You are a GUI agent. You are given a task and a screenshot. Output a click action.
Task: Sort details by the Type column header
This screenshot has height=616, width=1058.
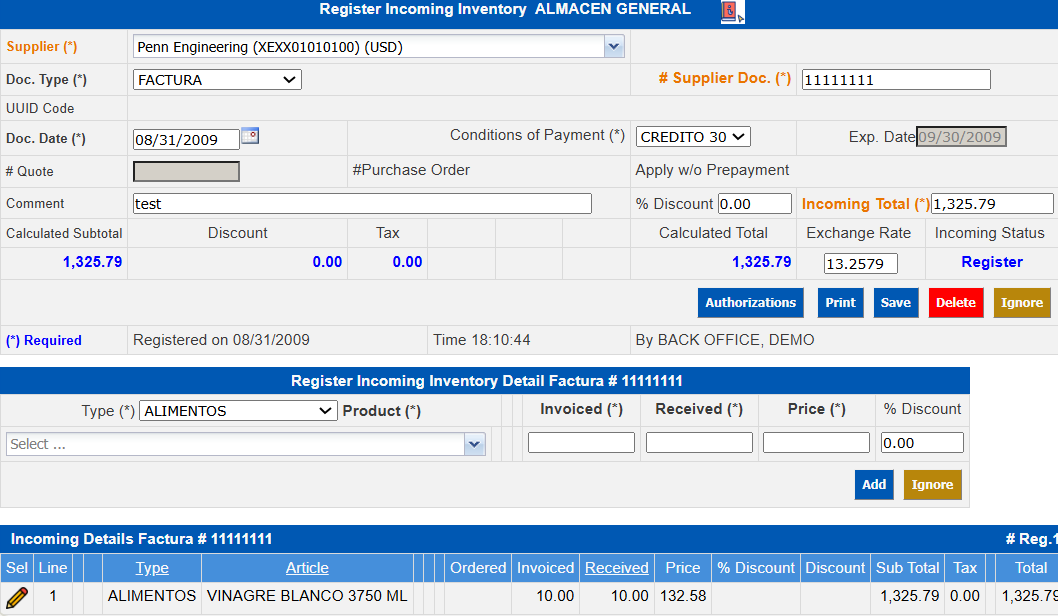tap(152, 568)
